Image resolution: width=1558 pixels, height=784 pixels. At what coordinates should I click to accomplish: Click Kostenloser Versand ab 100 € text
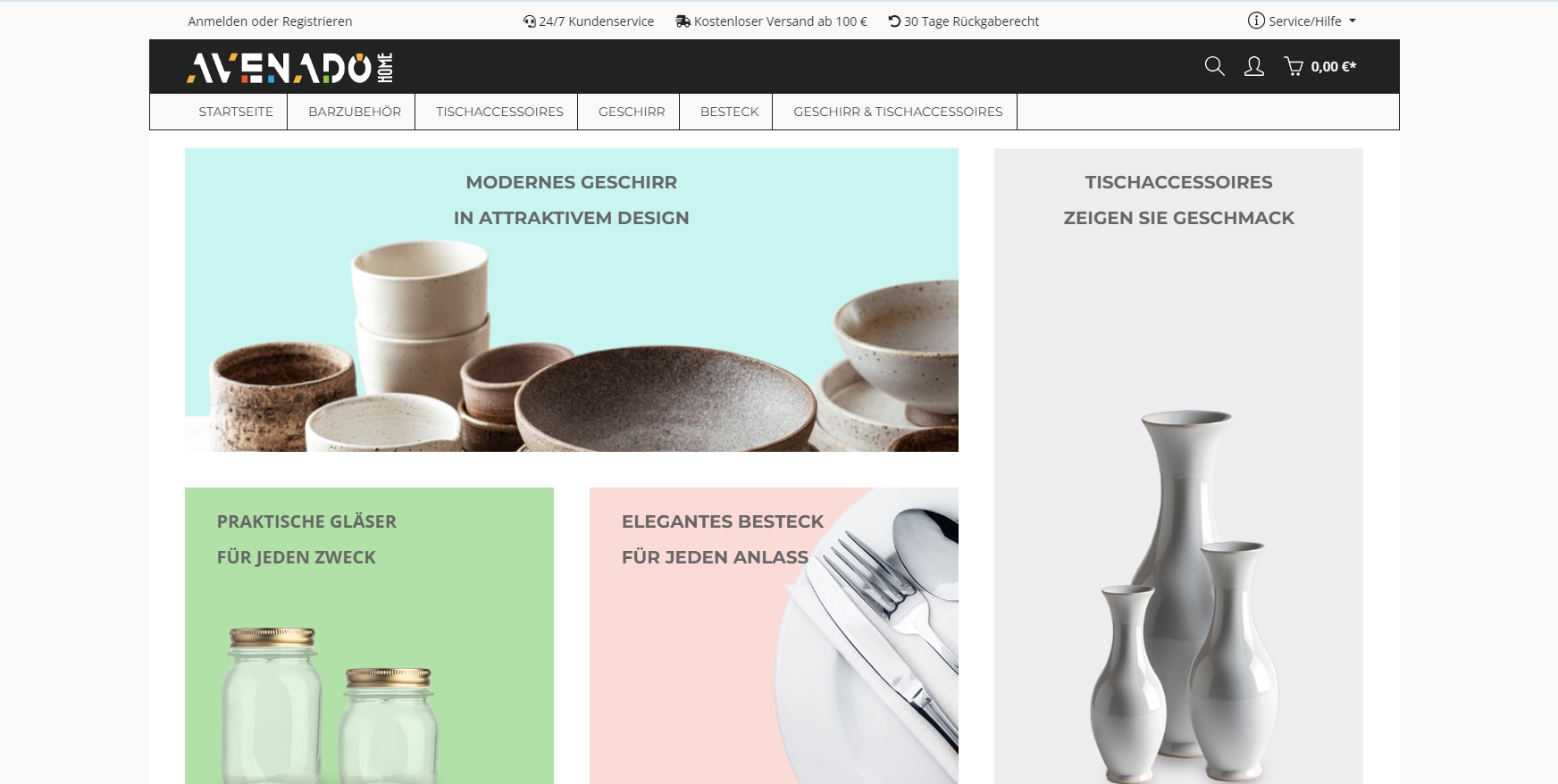pyautogui.click(x=780, y=21)
